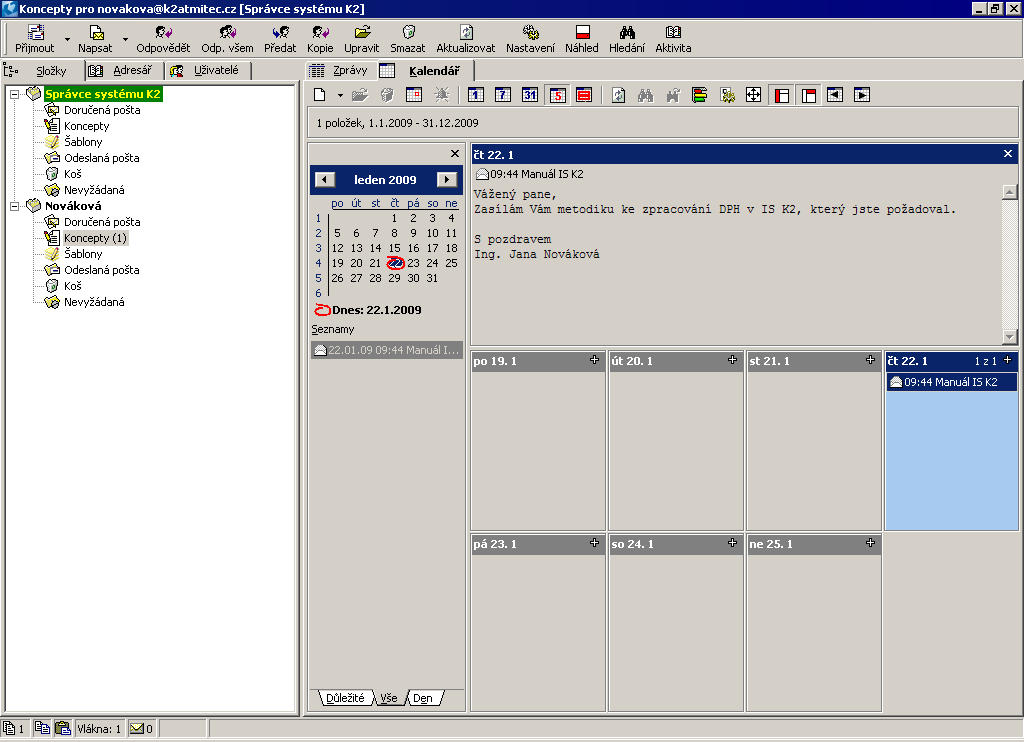The height and width of the screenshot is (742, 1024).
Task: Select the Vše bottom tab
Action: click(x=389, y=698)
